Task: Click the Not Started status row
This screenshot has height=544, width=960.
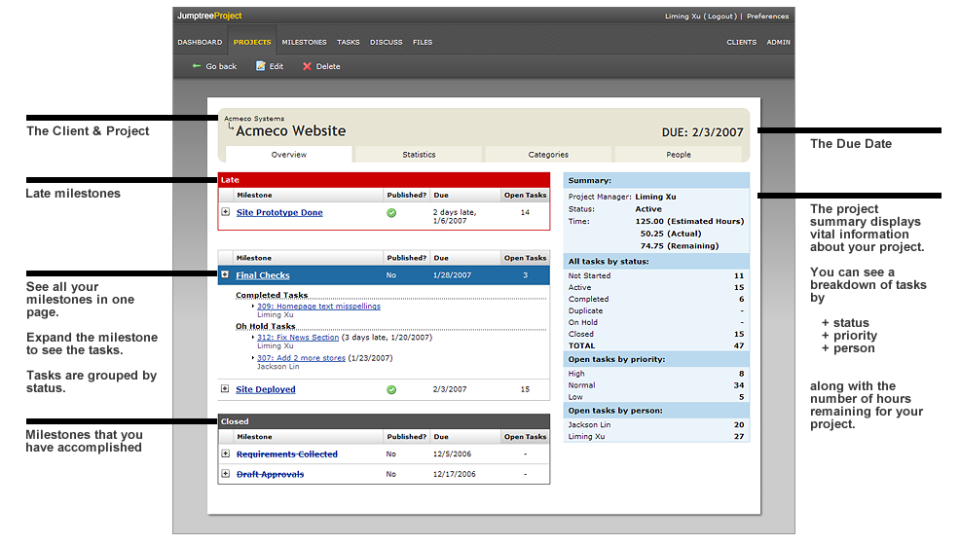Action: [656, 276]
